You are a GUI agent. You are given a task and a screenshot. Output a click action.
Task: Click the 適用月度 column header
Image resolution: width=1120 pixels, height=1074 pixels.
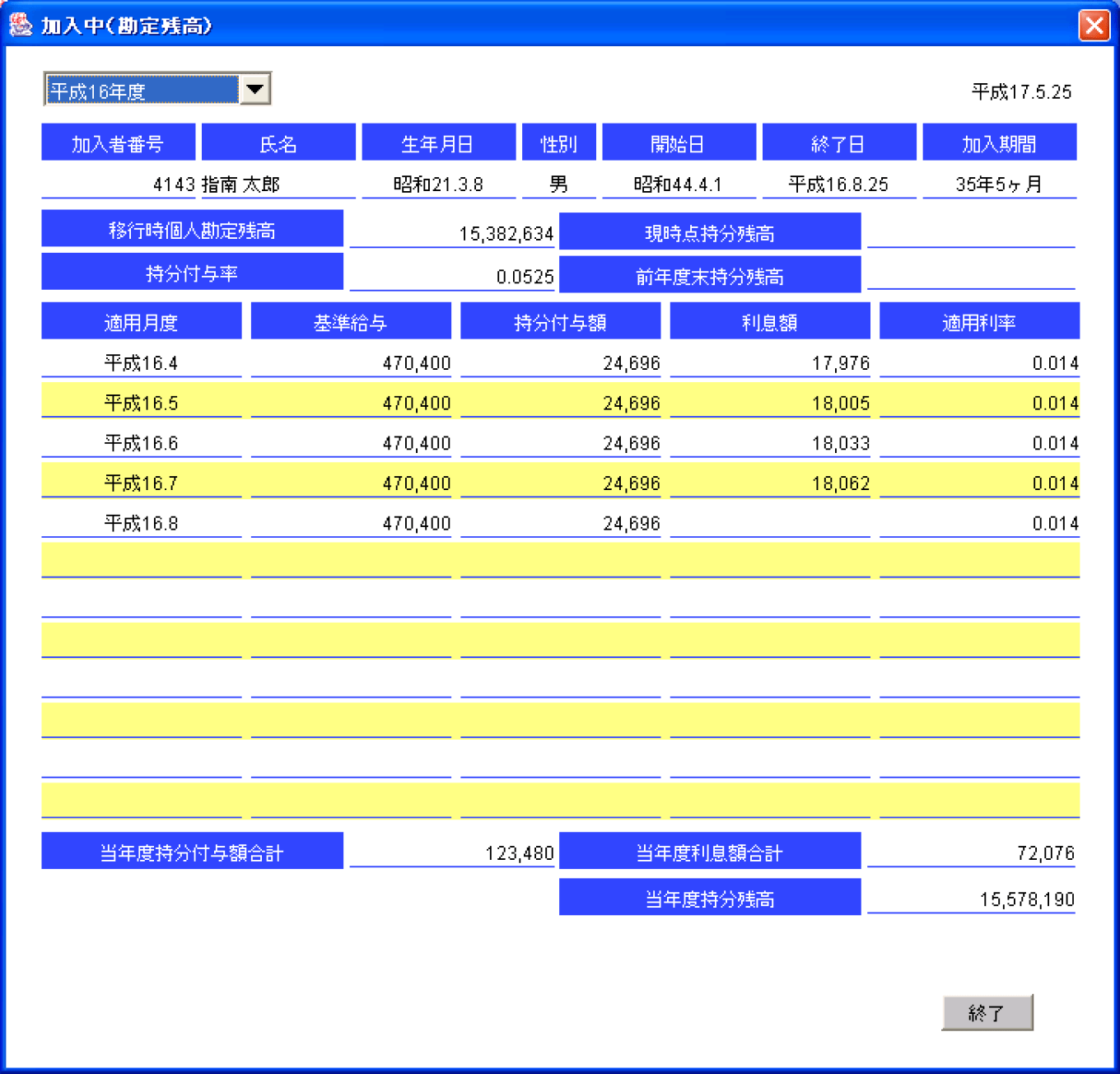[x=141, y=321]
